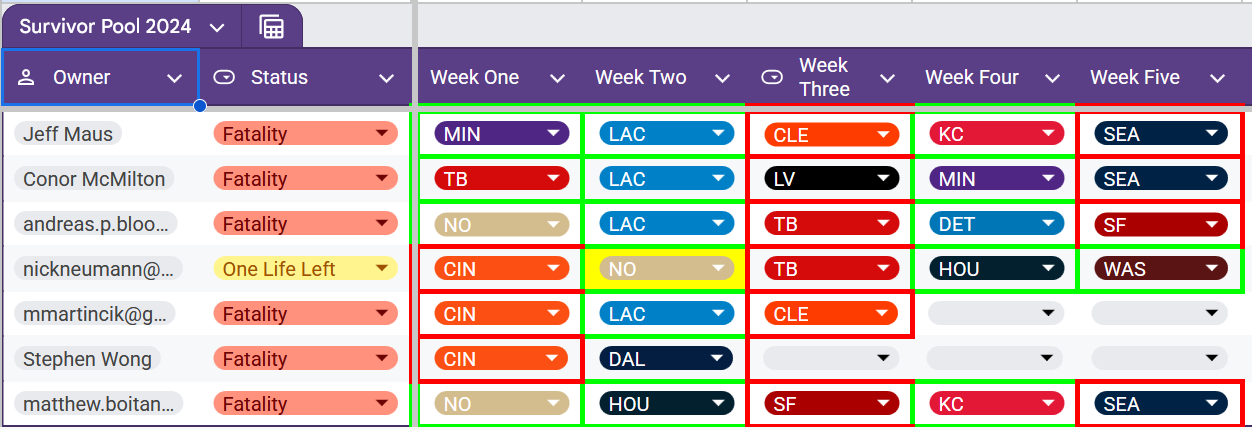1252x430 pixels.
Task: Click the Survivor Pool 2024 table name
Action: click(x=105, y=27)
